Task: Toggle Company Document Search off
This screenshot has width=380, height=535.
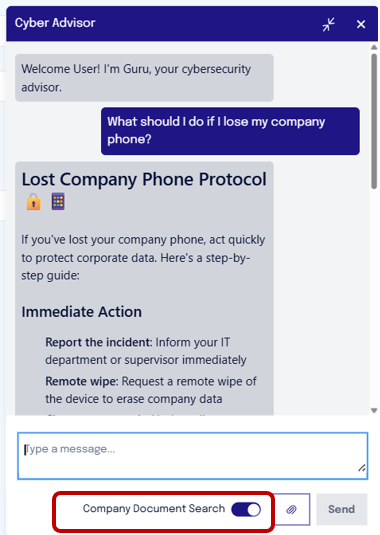Action: [x=246, y=509]
